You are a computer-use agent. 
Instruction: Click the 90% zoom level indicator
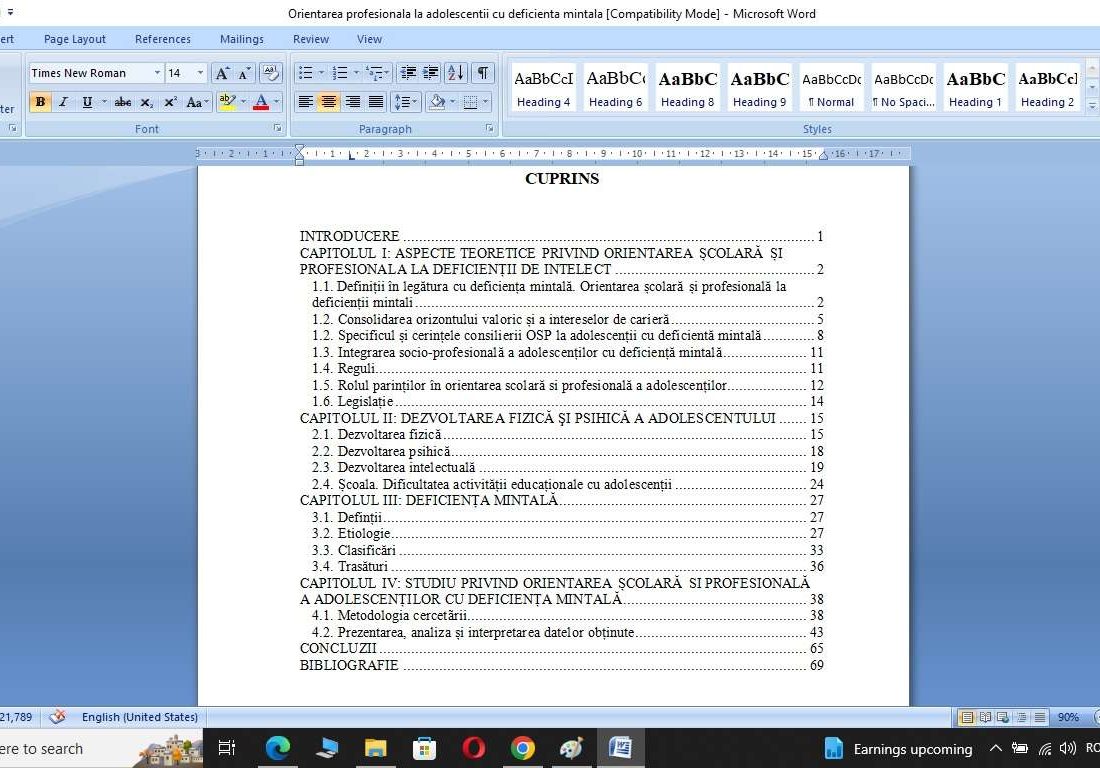pos(1068,717)
